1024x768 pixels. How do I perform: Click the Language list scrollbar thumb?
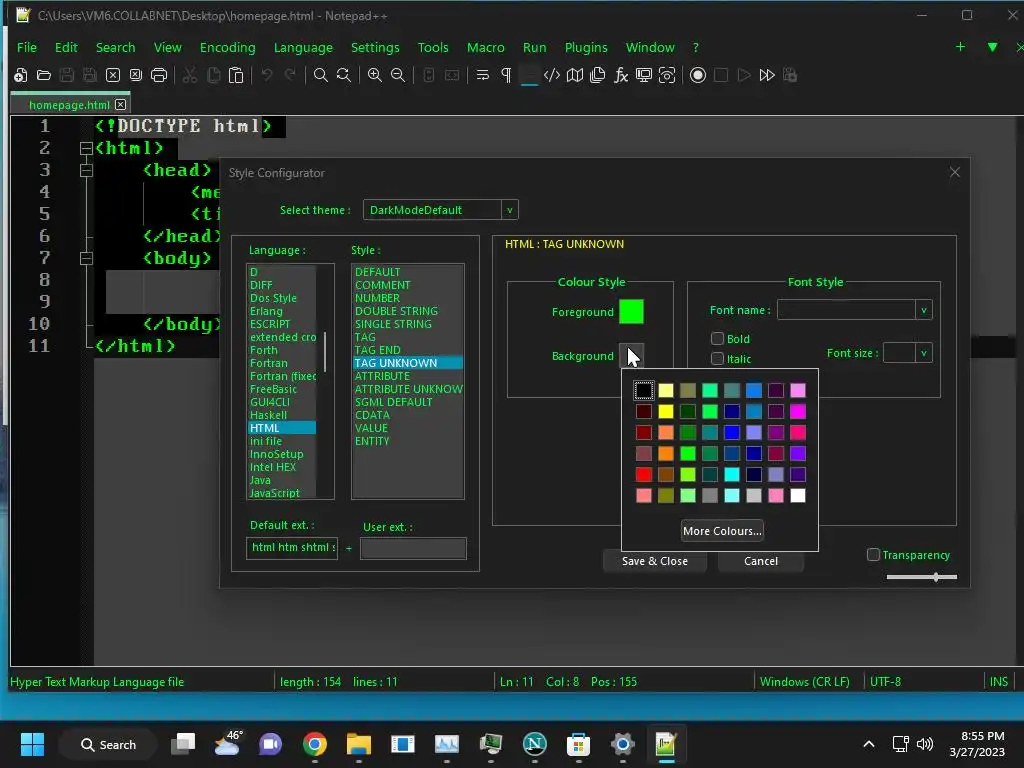click(x=325, y=351)
